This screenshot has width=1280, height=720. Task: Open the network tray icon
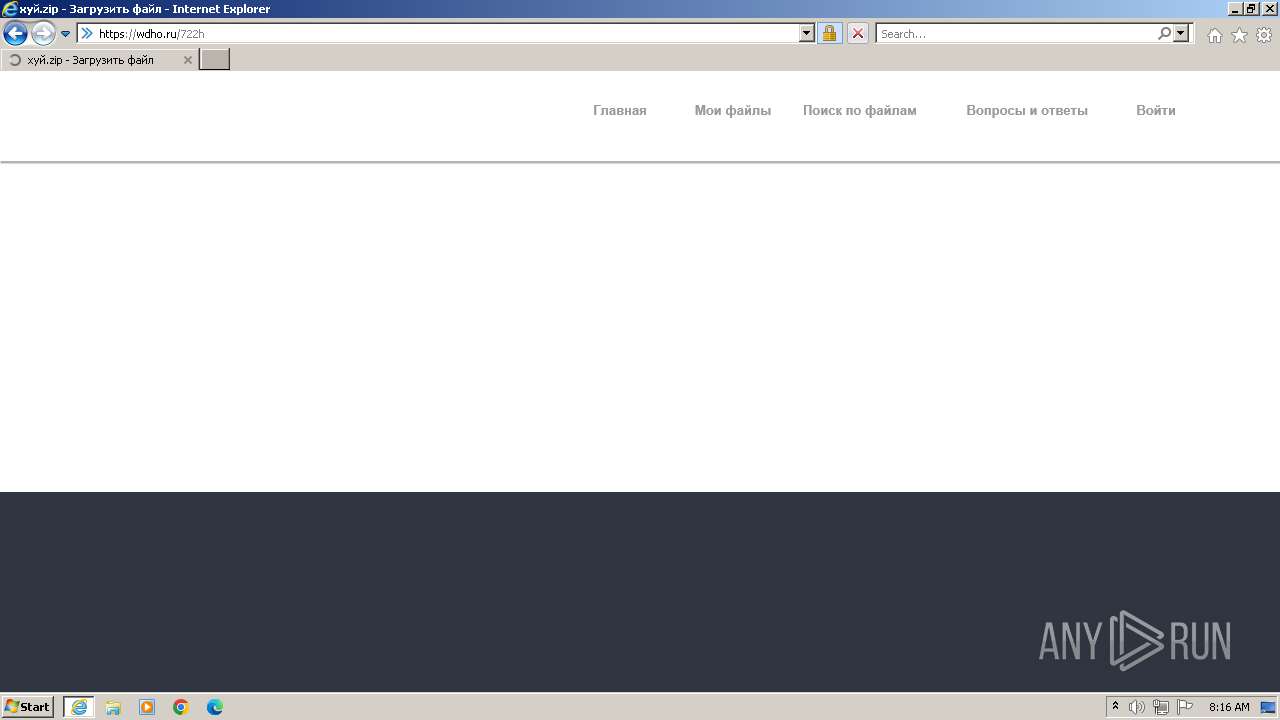[x=1161, y=707]
